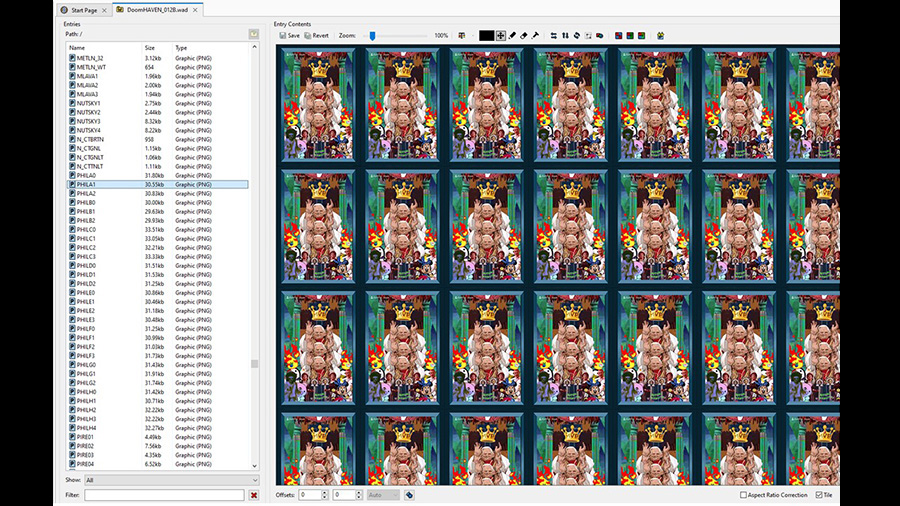The image size is (900, 506).
Task: Go up a directory with the folder button
Action: pyautogui.click(x=254, y=34)
